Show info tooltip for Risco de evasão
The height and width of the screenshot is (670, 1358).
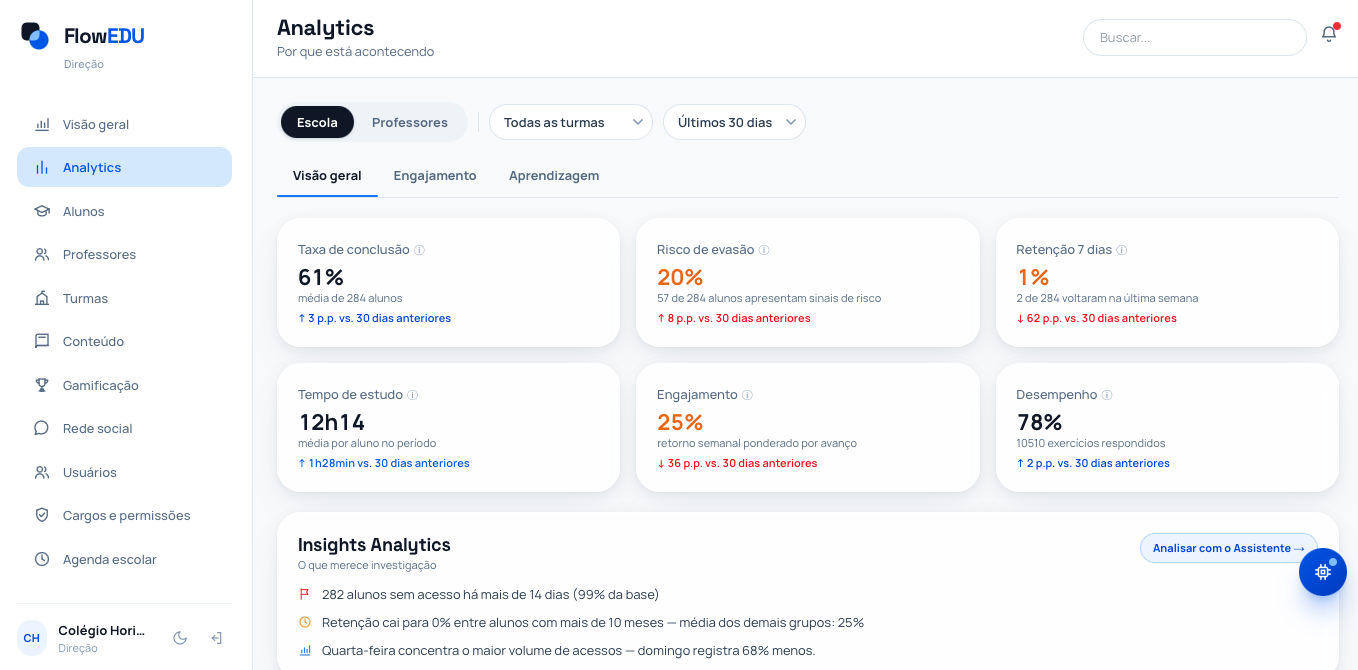(x=764, y=250)
